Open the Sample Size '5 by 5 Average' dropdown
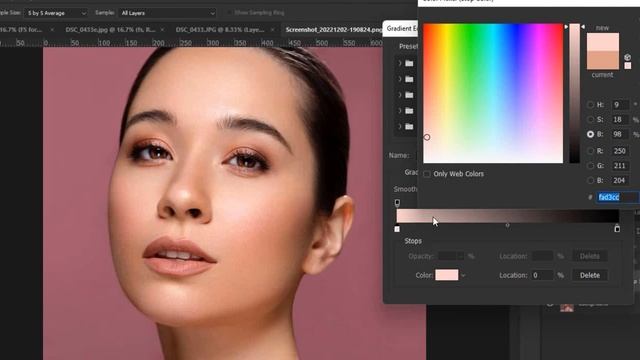This screenshot has width=640, height=360. [56, 13]
